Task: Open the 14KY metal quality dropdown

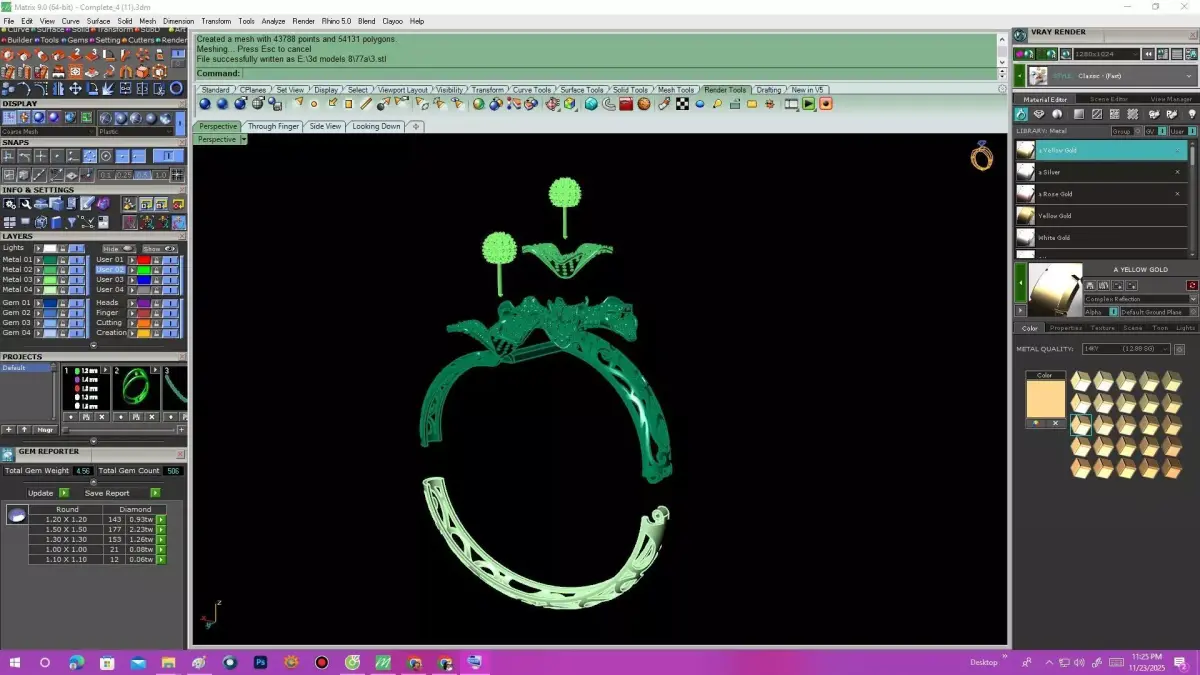Action: click(x=1126, y=349)
